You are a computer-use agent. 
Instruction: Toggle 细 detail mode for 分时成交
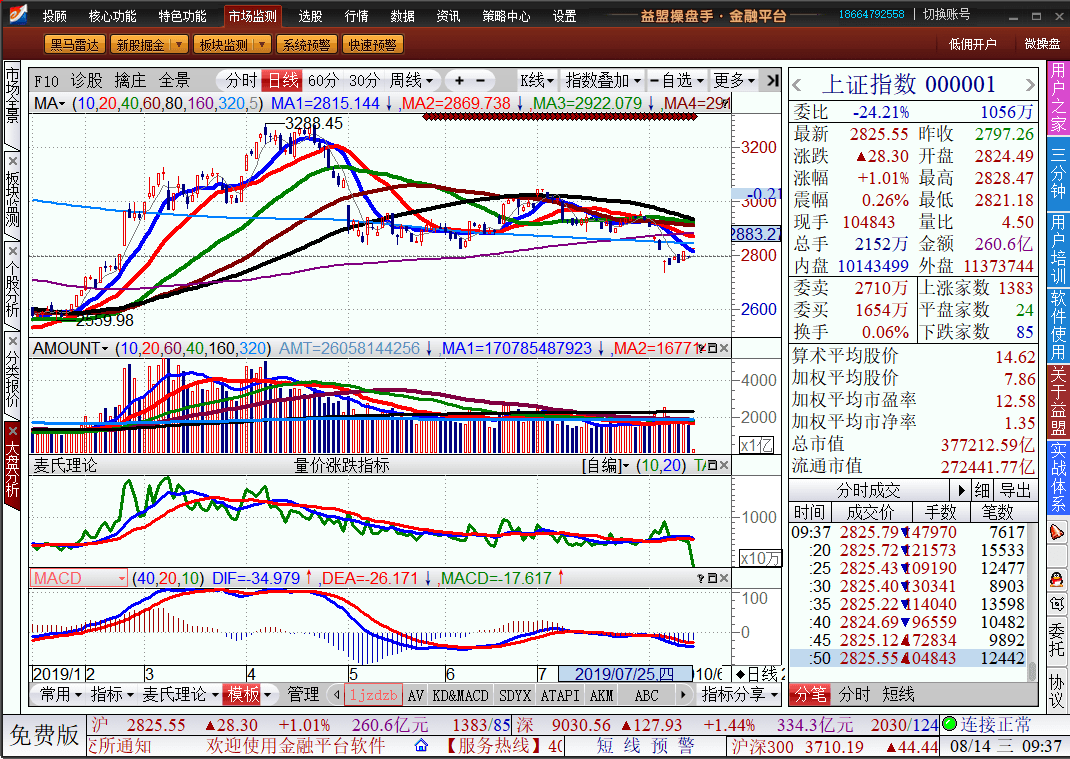tap(982, 490)
